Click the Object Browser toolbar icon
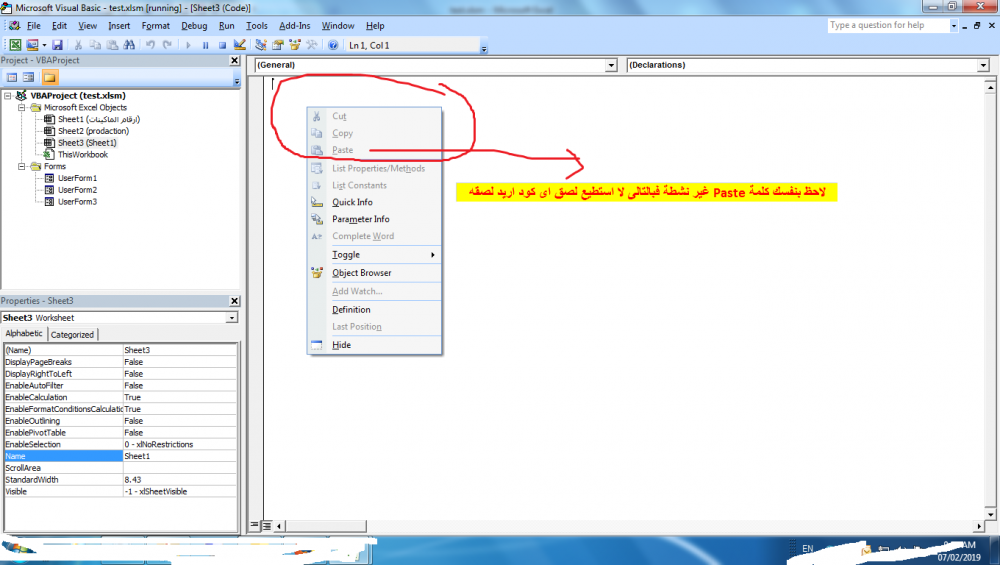The width and height of the screenshot is (1000, 565). pos(295,45)
